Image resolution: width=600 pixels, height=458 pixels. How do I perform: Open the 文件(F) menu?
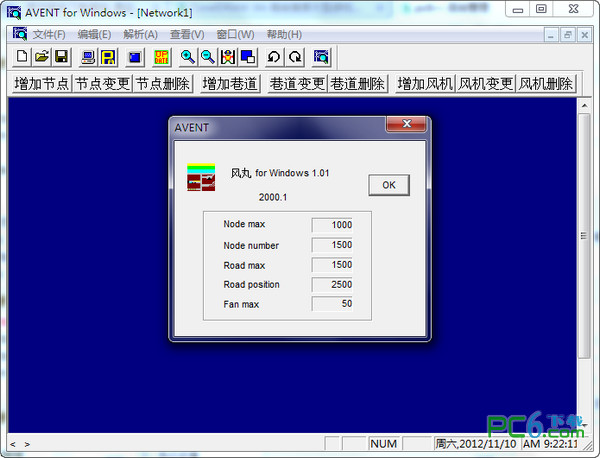click(x=49, y=34)
